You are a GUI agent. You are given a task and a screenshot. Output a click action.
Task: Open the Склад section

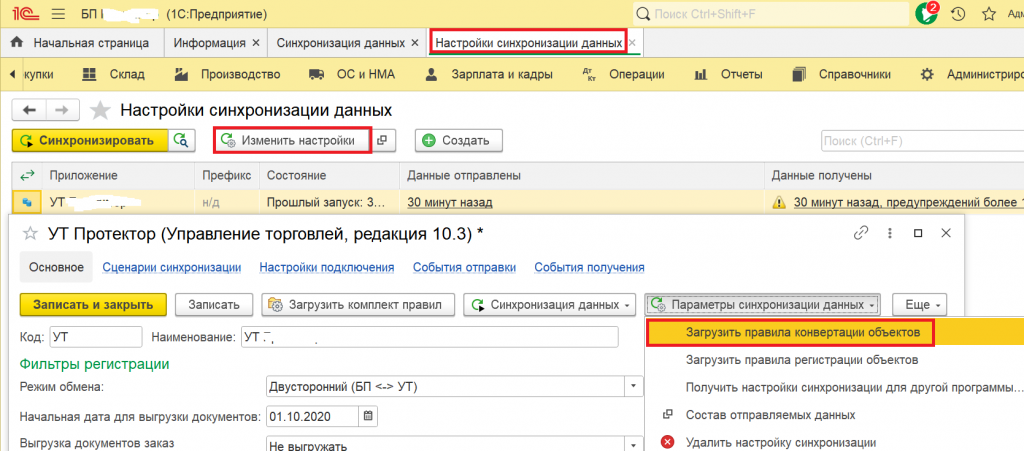click(x=114, y=74)
